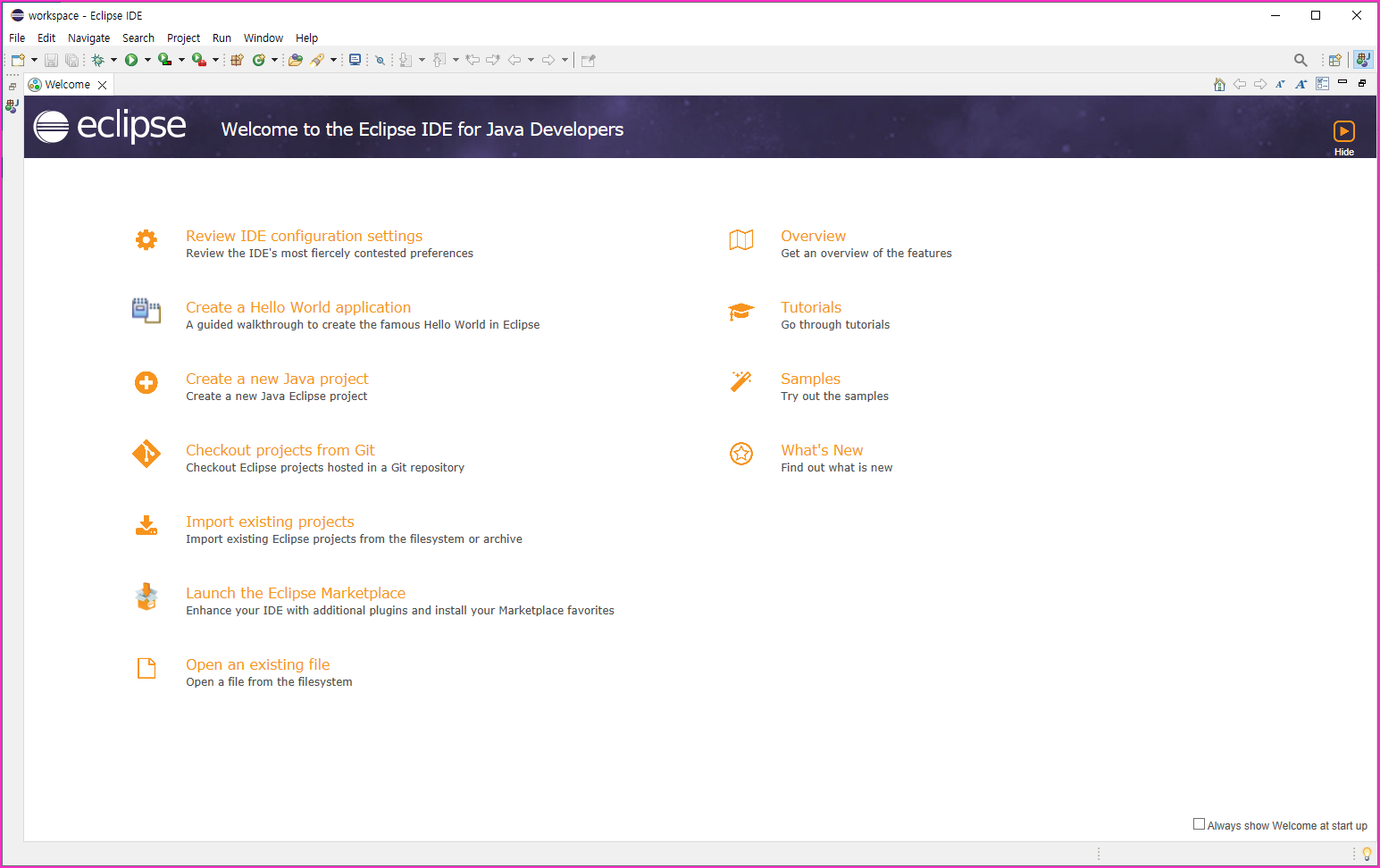Open Create a Hello World application link
The width and height of the screenshot is (1380, 868).
298,307
